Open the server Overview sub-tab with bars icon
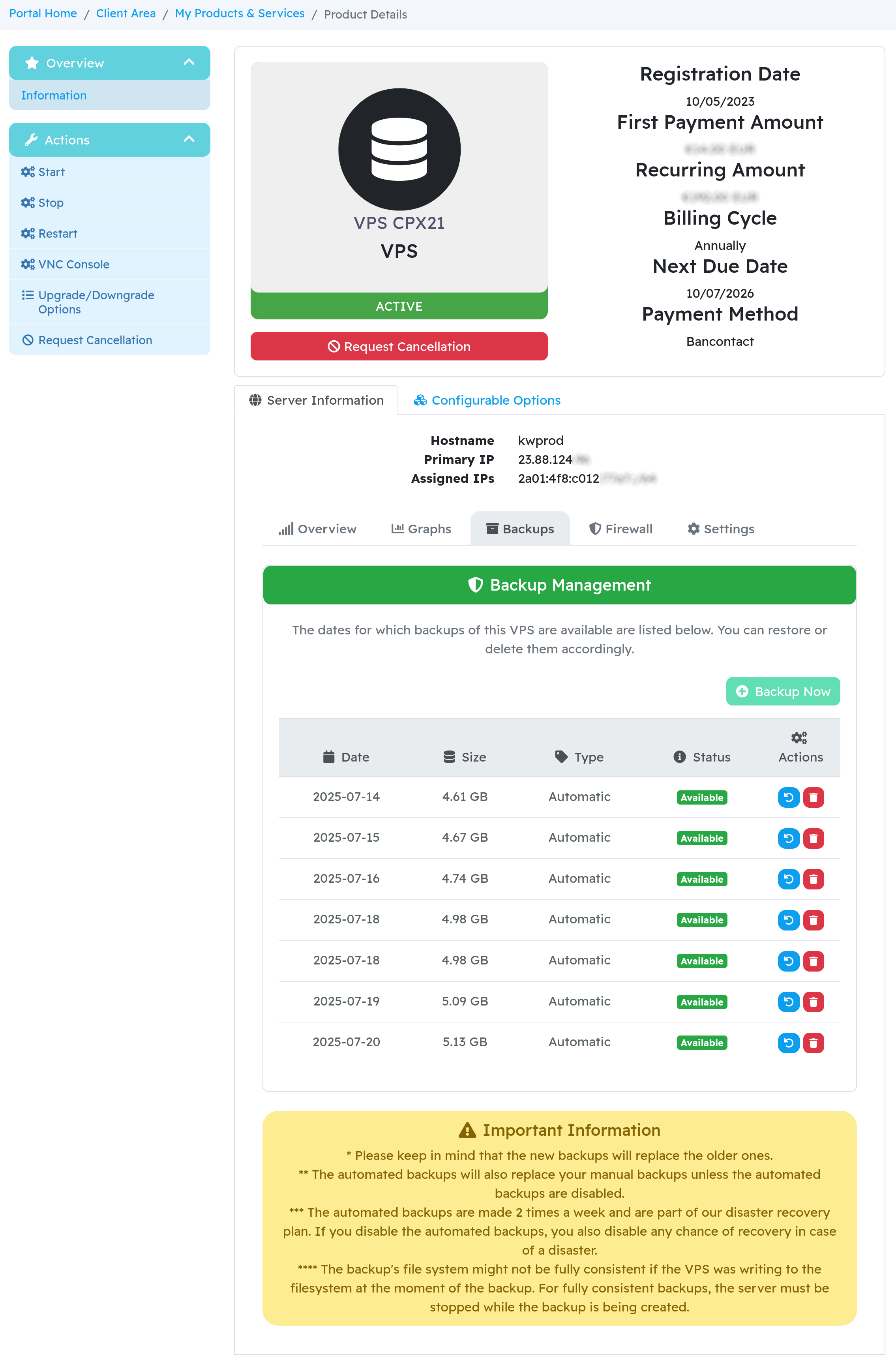Viewport: 896px width, 1362px height. pos(318,529)
